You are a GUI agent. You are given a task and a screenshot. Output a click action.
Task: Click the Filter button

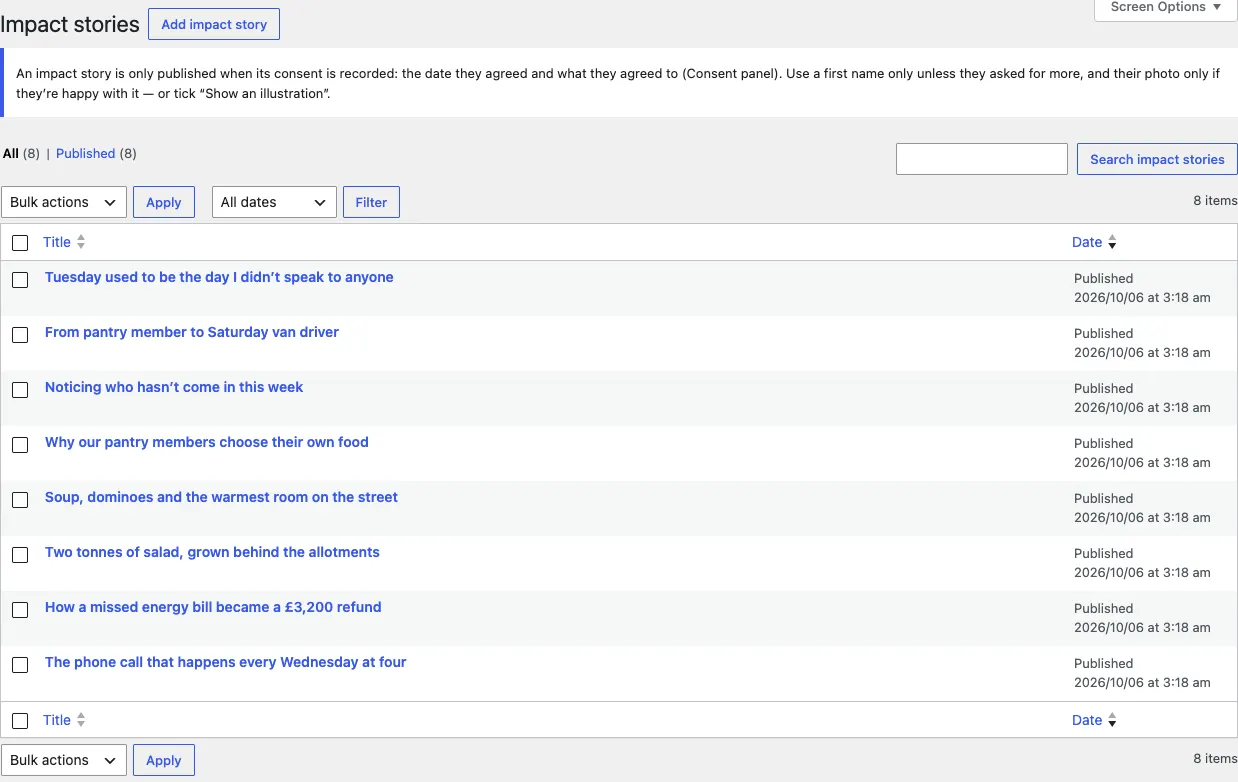point(371,202)
